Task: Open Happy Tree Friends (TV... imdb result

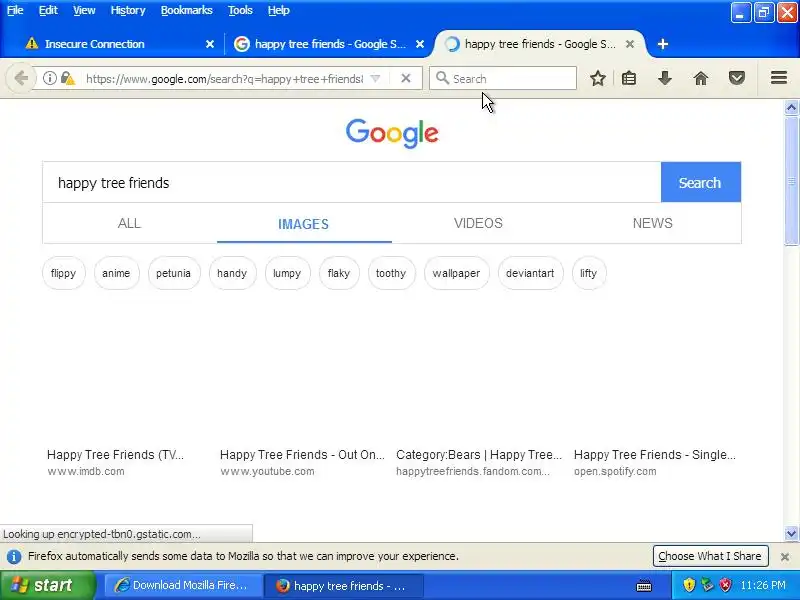Action: point(115,455)
